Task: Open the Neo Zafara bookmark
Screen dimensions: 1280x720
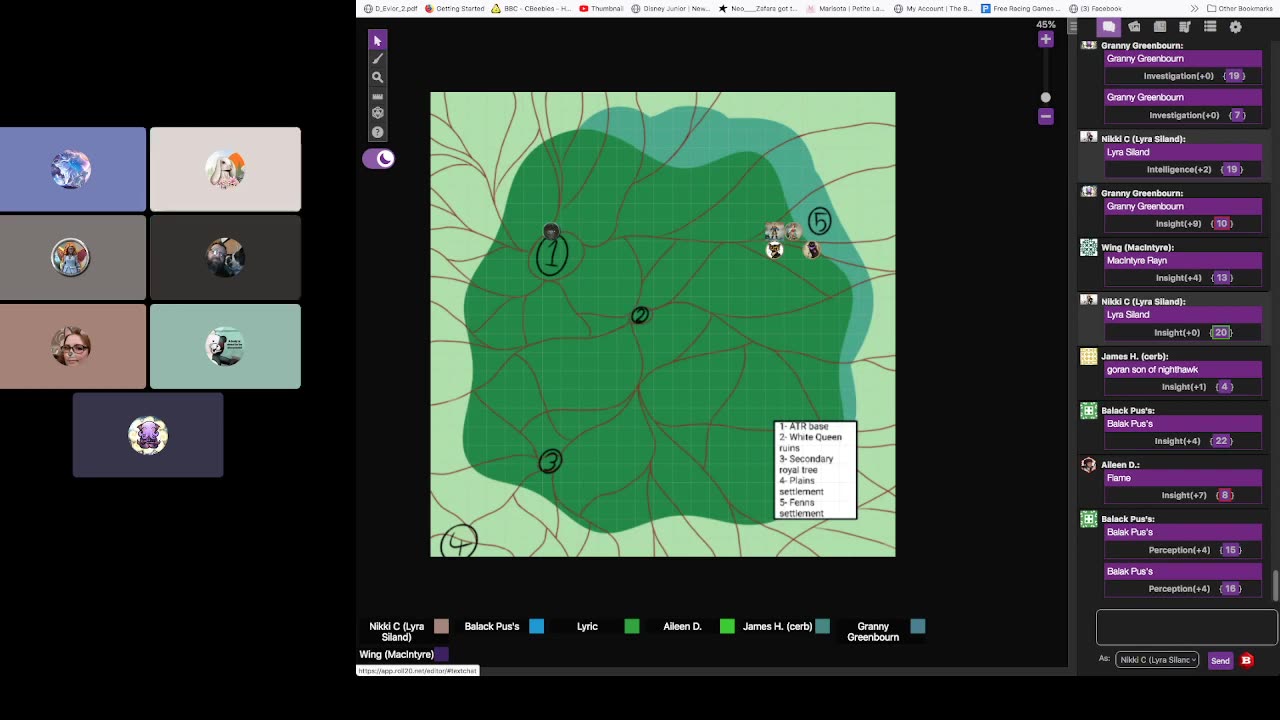Action: (x=757, y=8)
